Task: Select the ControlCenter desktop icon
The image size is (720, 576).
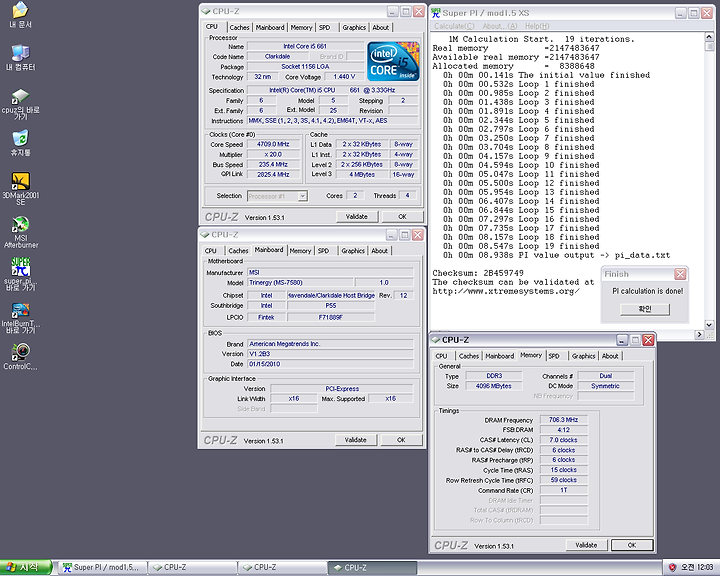Action: coord(20,356)
